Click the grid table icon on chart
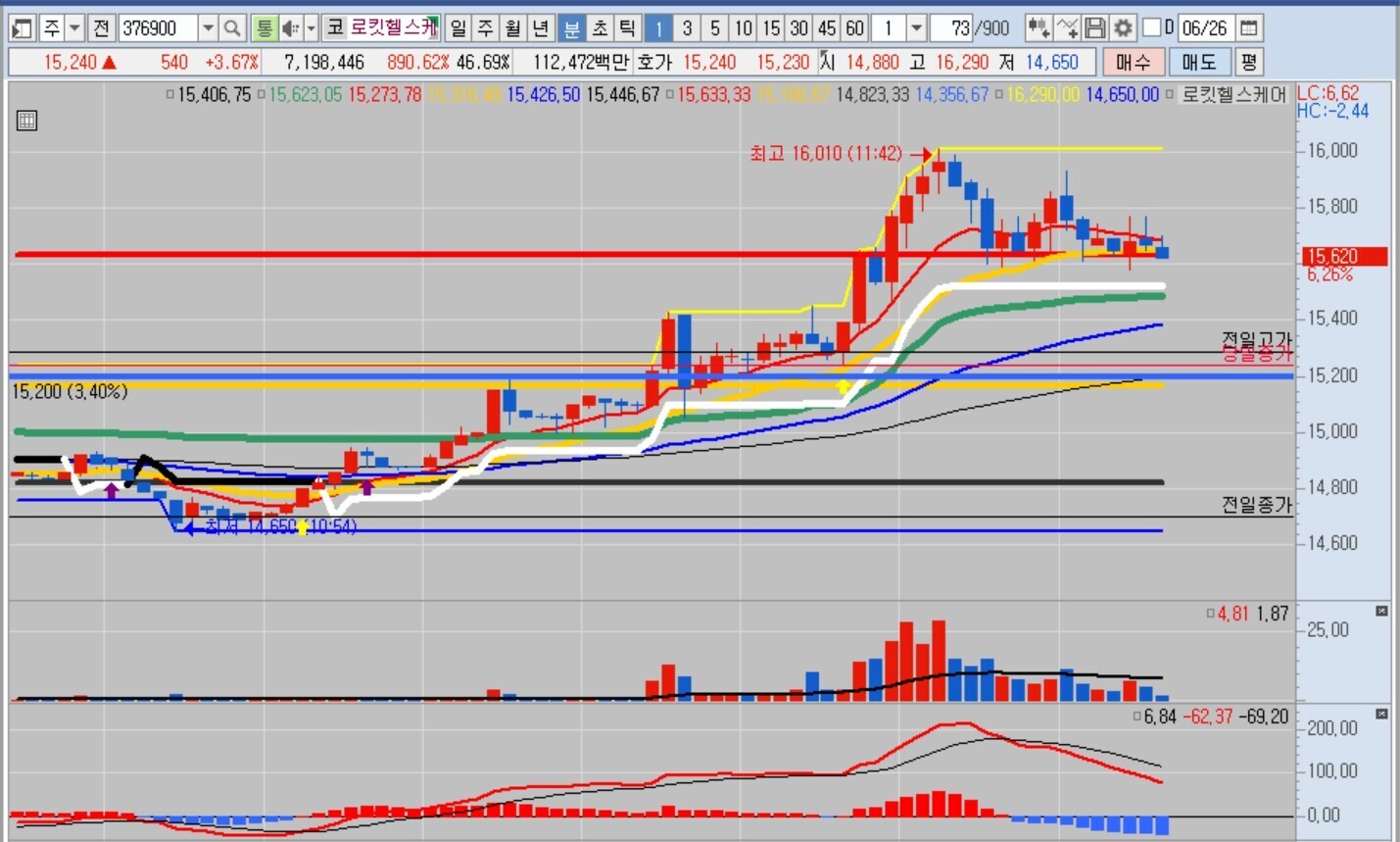1400x842 pixels. pos(27,122)
